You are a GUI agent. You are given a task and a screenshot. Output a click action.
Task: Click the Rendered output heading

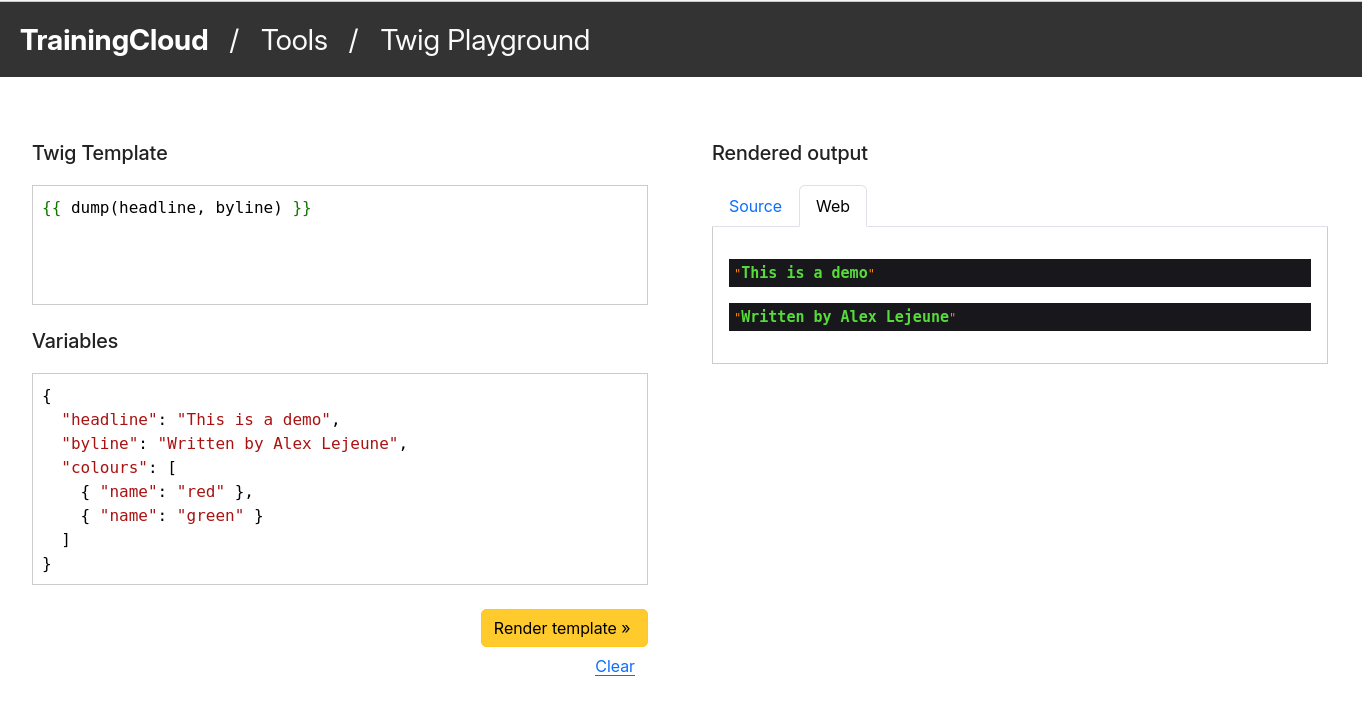click(x=790, y=153)
